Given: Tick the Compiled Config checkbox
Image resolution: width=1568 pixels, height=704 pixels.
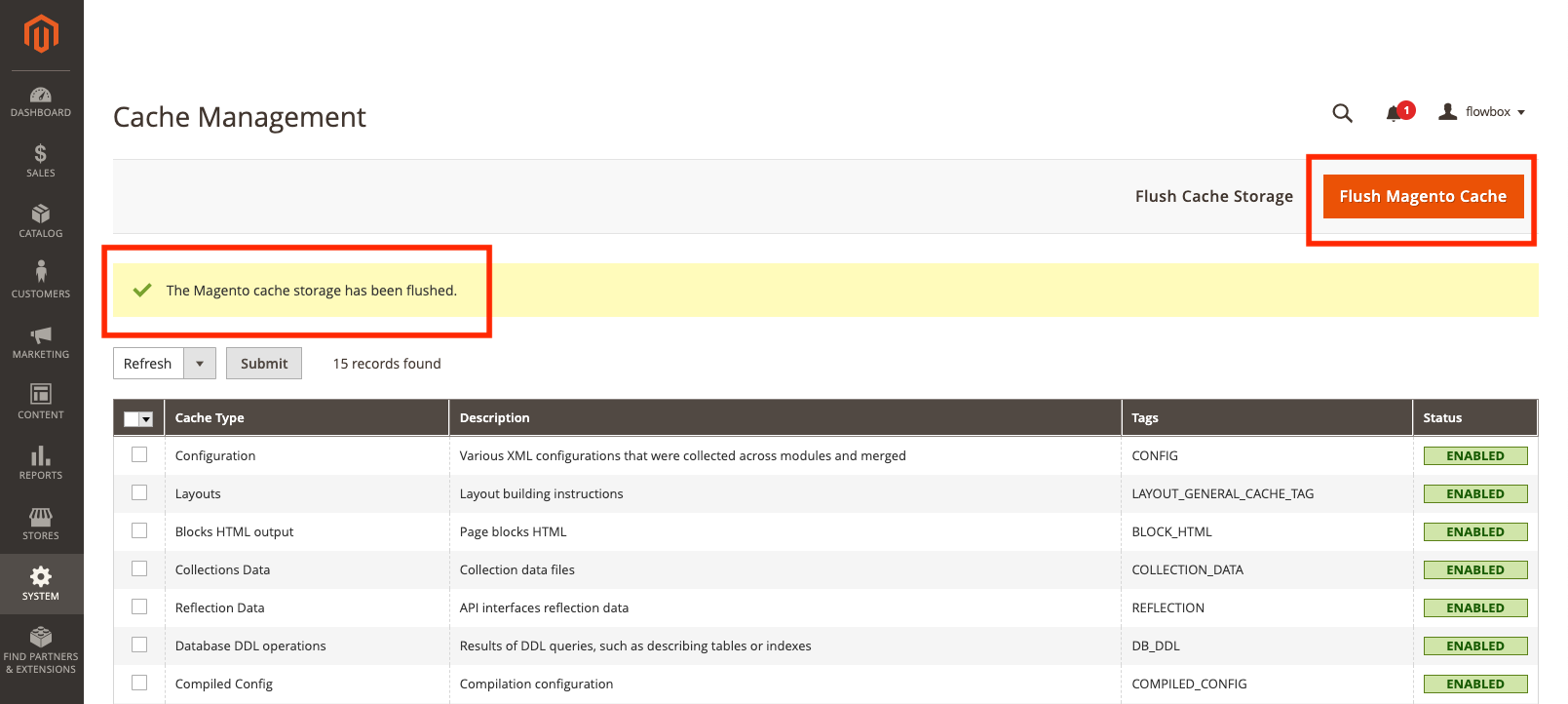Looking at the screenshot, I should pos(139,684).
